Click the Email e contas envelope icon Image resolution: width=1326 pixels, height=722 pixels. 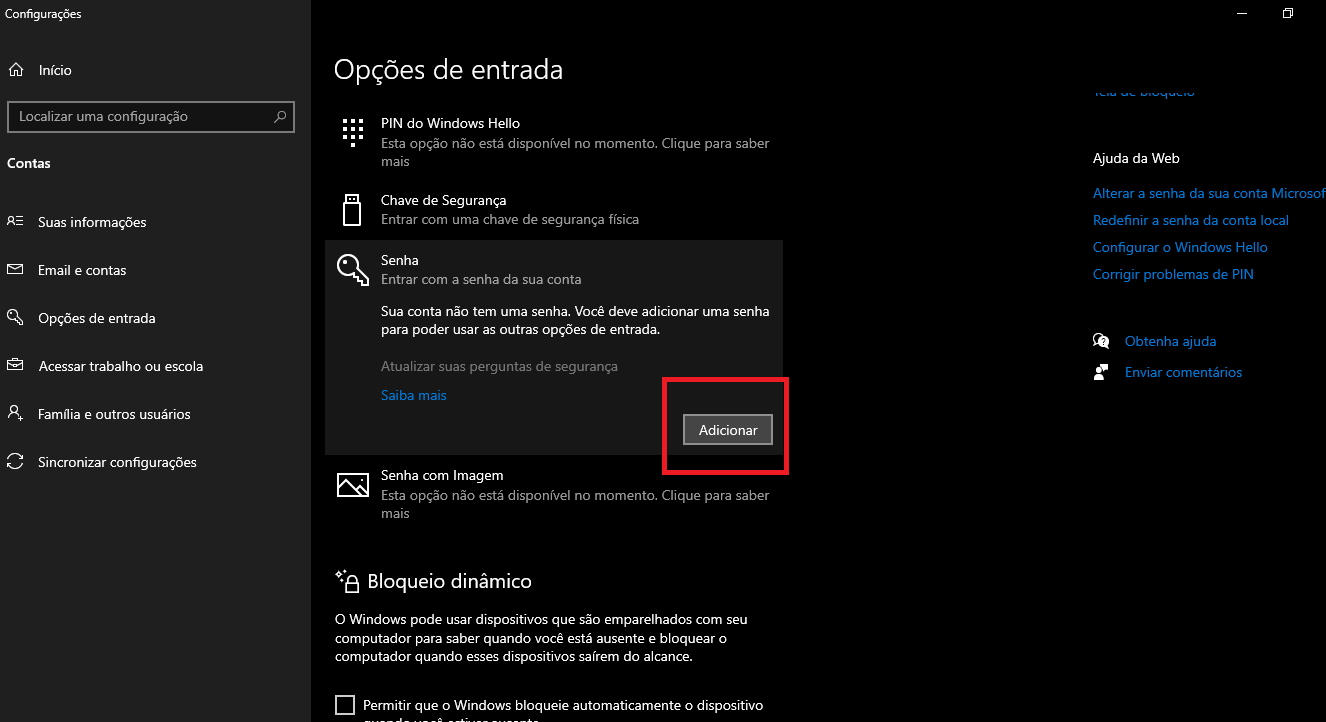click(x=15, y=270)
